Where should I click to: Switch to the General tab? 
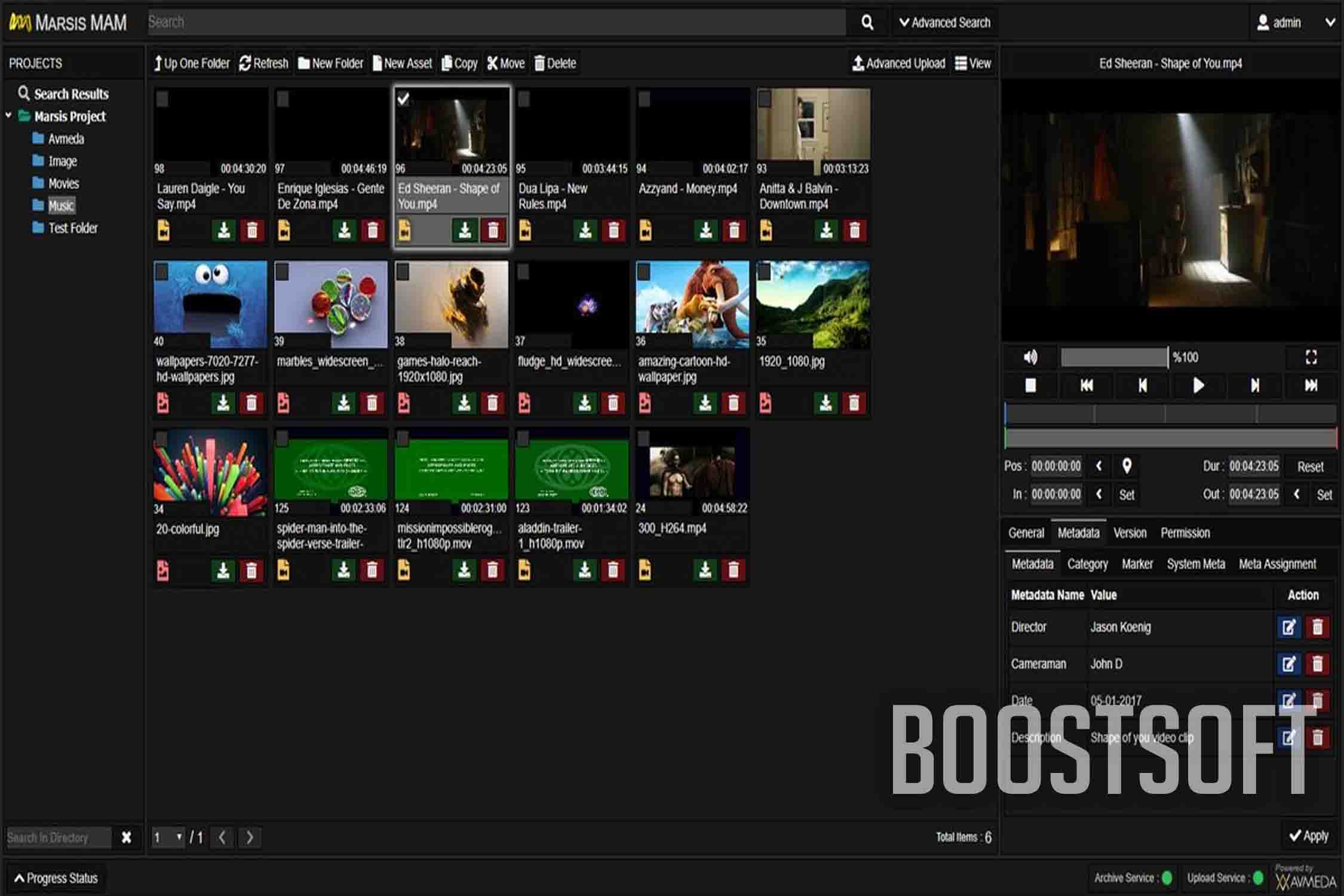tap(1026, 533)
